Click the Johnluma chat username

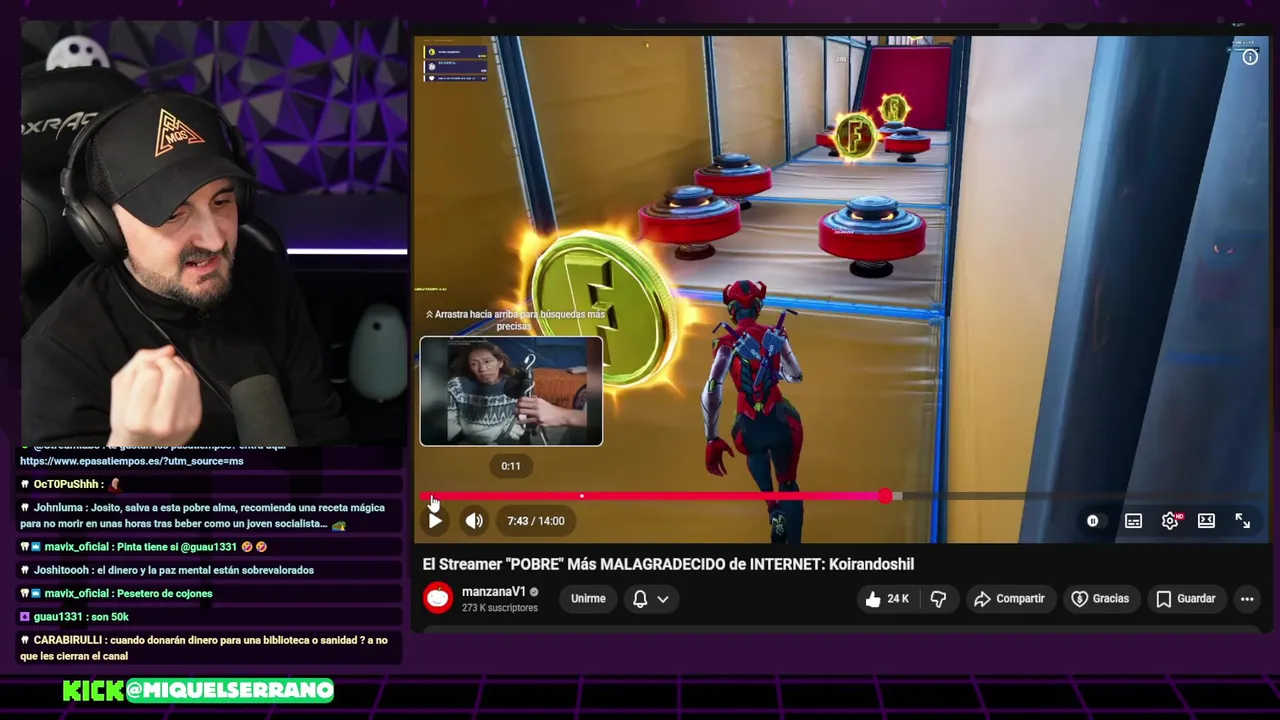tap(62, 508)
